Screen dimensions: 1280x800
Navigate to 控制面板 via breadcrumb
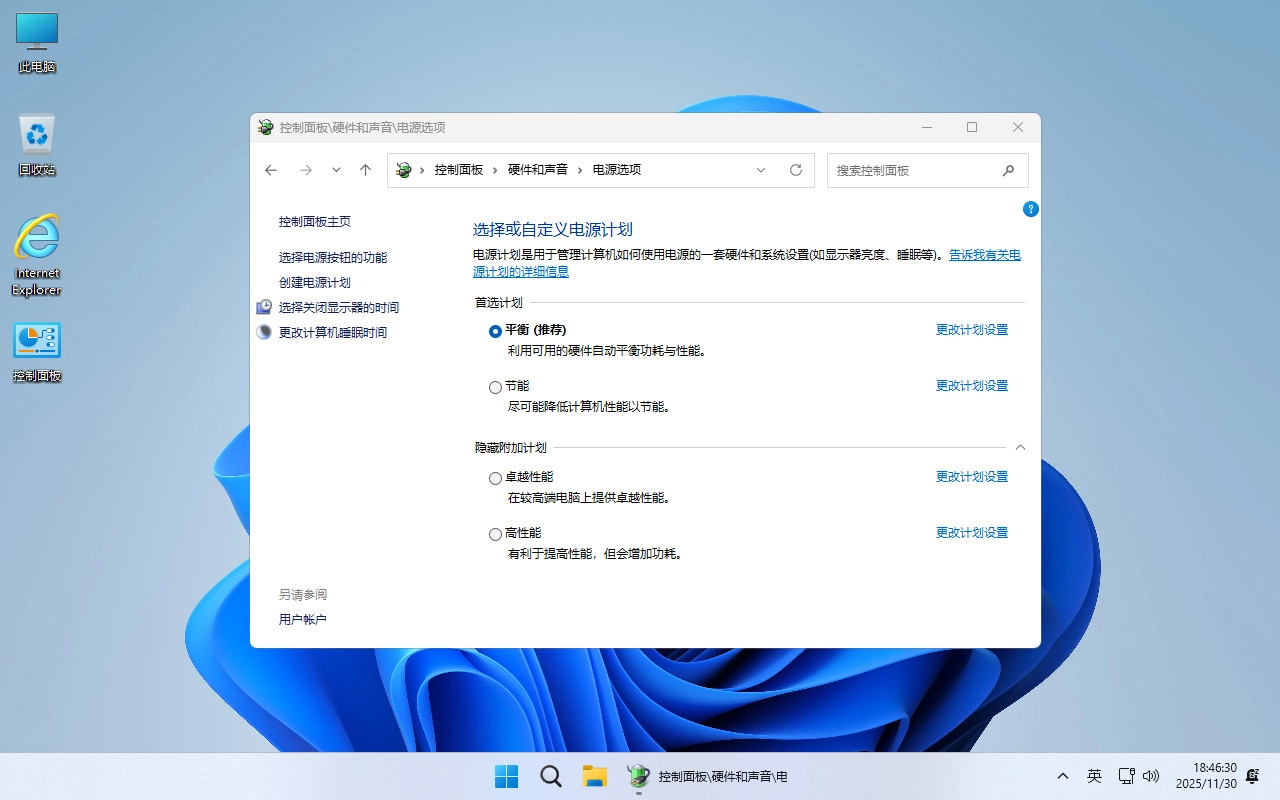click(459, 170)
